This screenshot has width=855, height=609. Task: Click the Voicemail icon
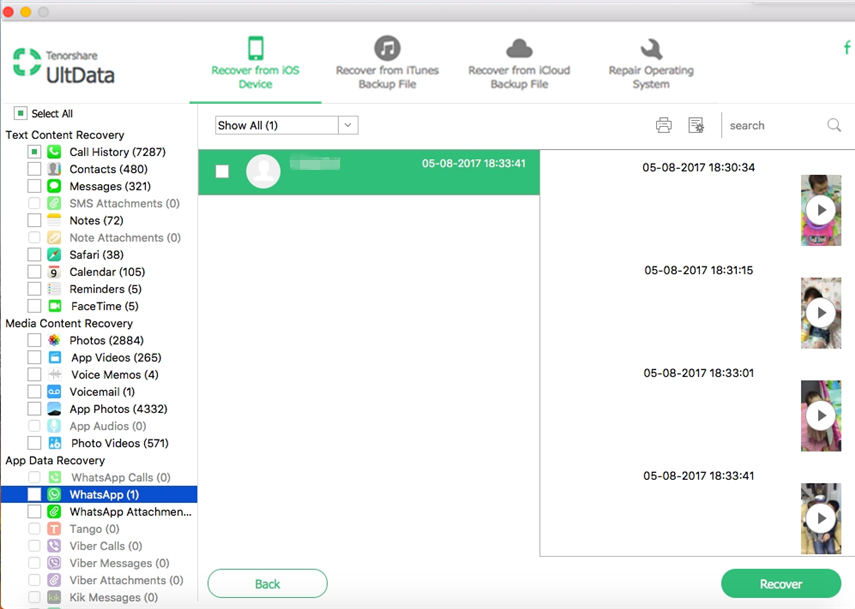[54, 391]
